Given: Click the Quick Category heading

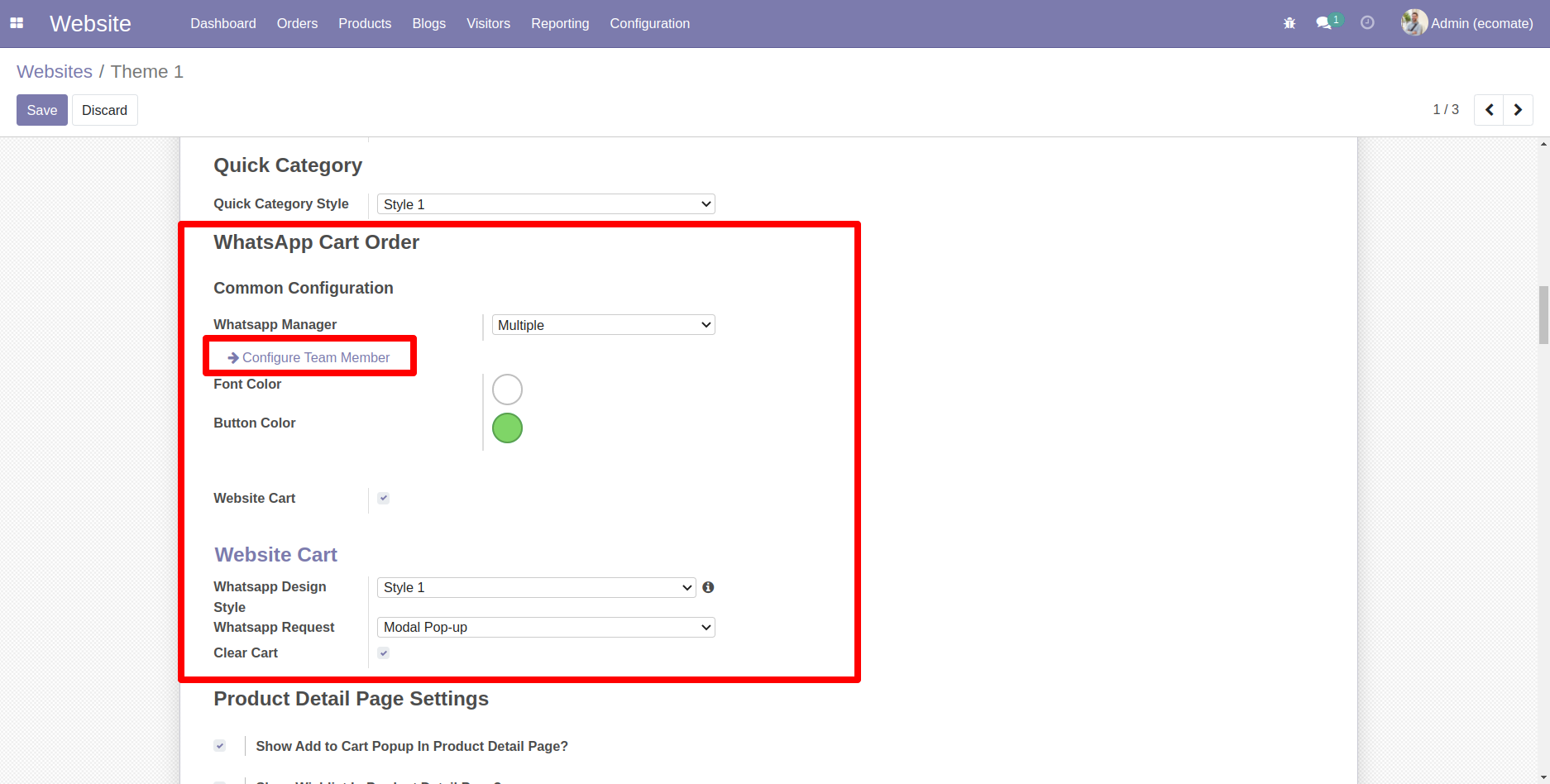Looking at the screenshot, I should [288, 165].
